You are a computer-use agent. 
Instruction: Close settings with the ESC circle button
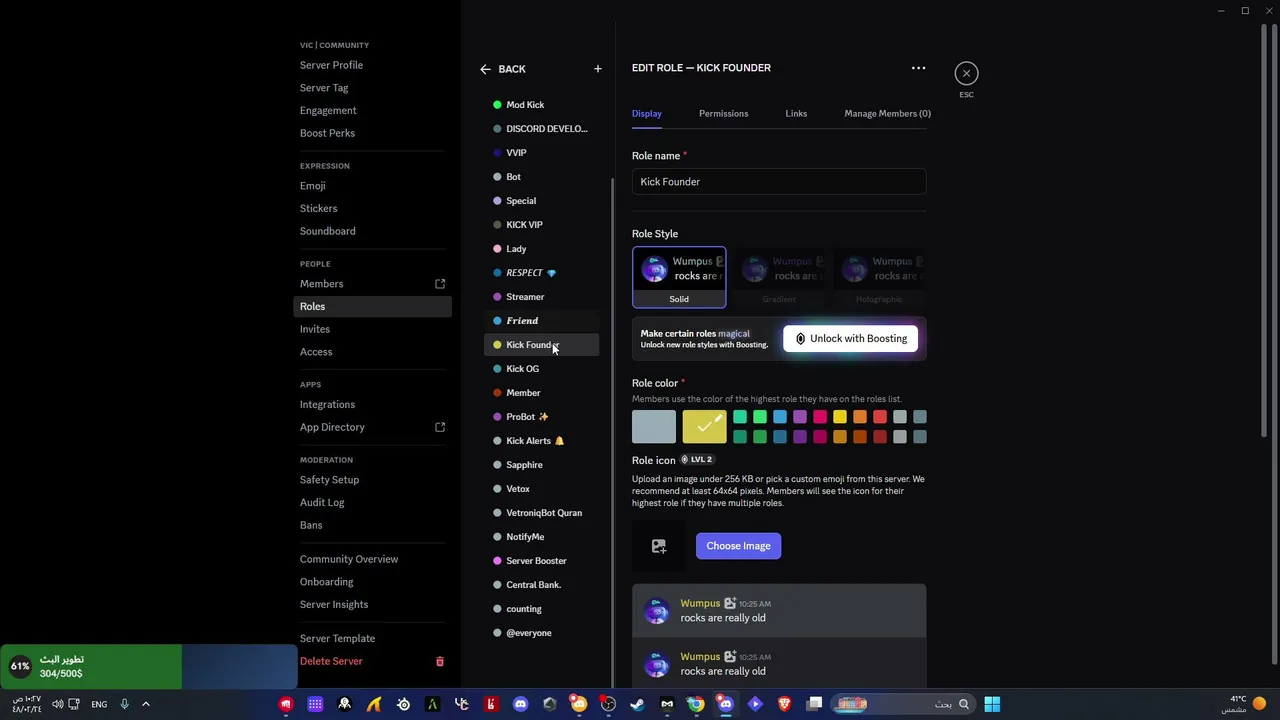[966, 73]
